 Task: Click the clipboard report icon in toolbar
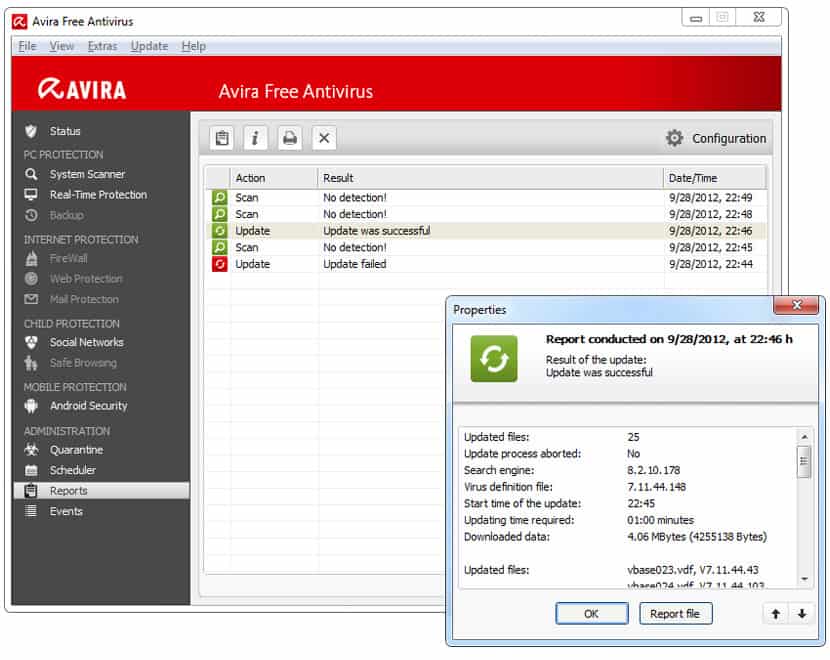click(222, 138)
